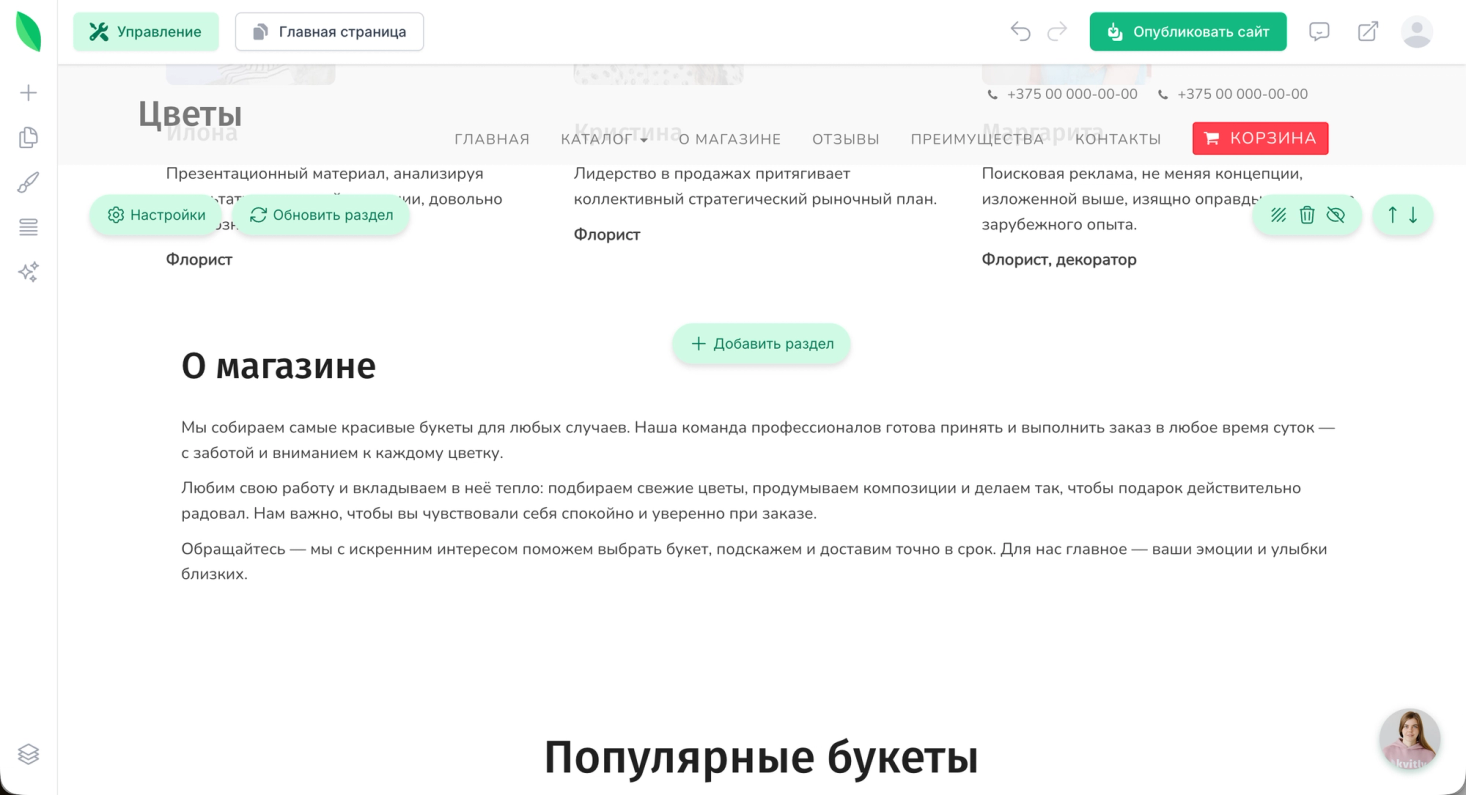Open the Корзина cart button

pos(1260,138)
